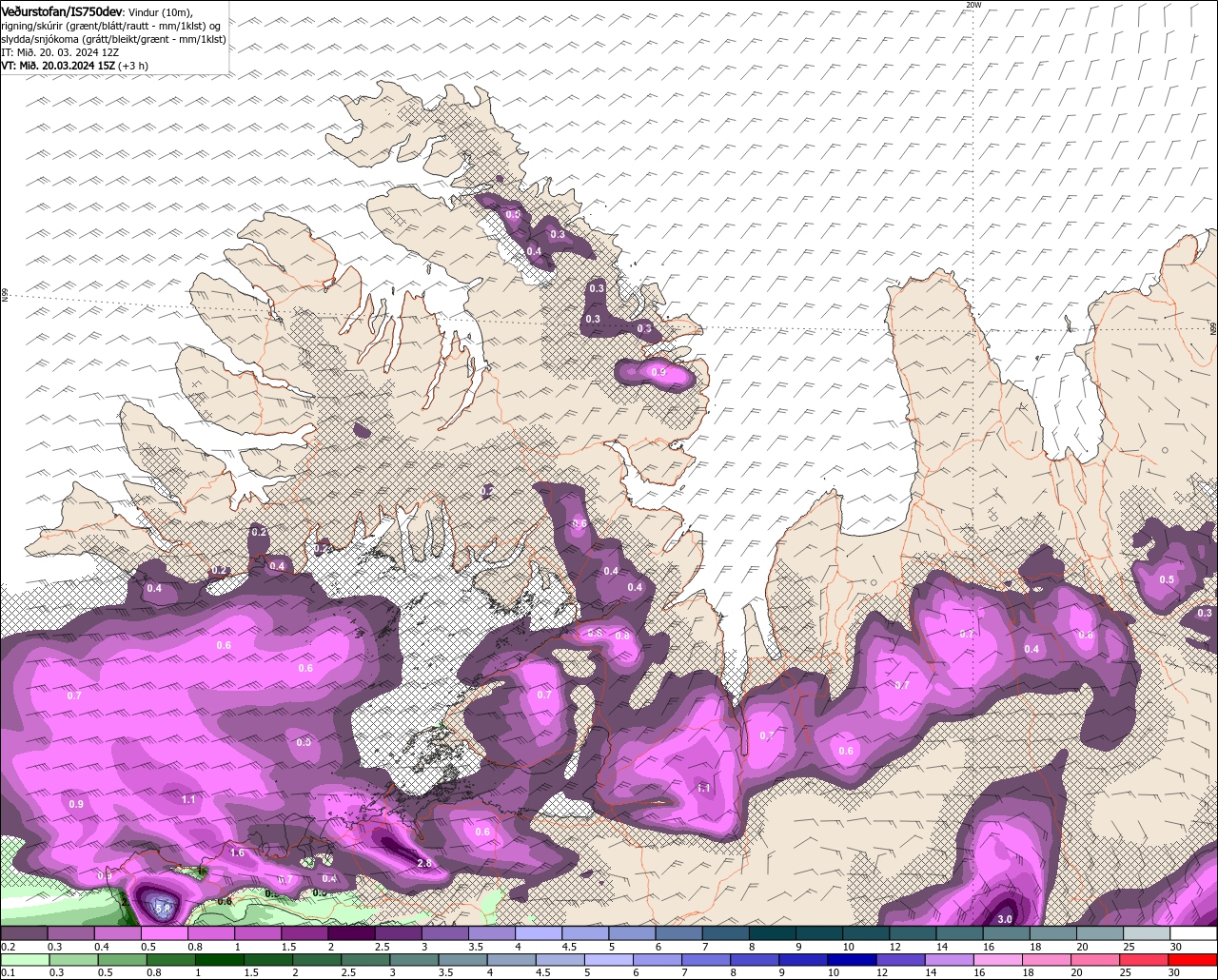Click the 0.2 label on snow legend
Image resolution: width=1218 pixels, height=980 pixels.
click(8, 947)
